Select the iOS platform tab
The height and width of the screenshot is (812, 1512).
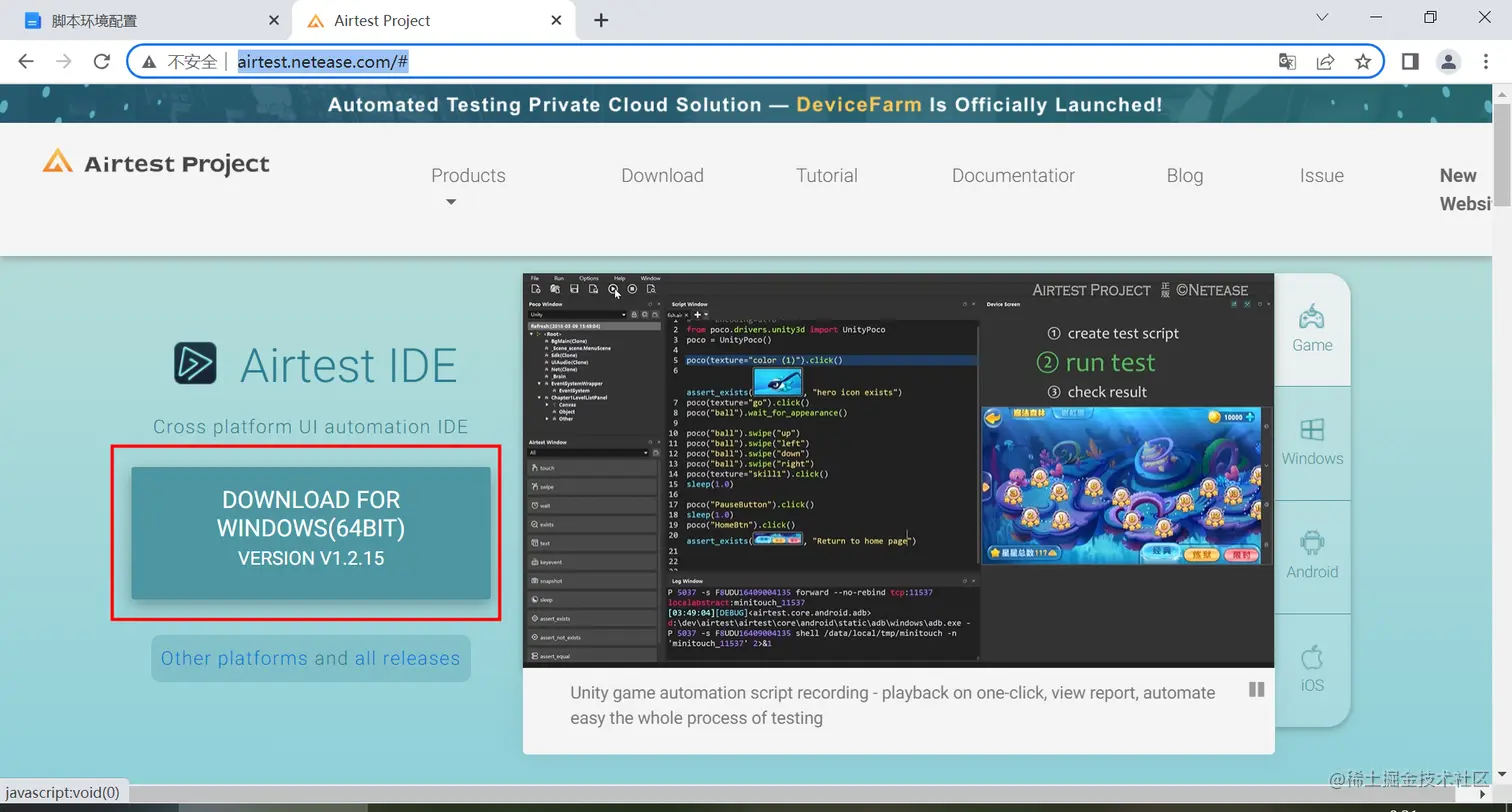click(x=1312, y=670)
